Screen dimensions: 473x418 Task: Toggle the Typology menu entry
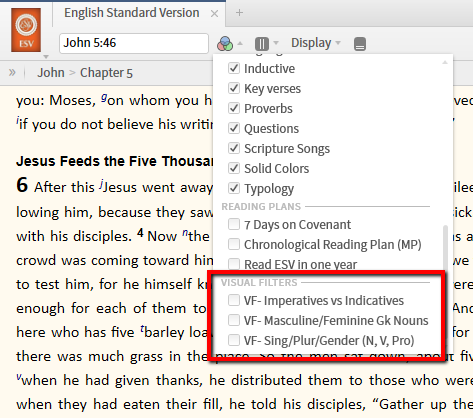point(269,189)
